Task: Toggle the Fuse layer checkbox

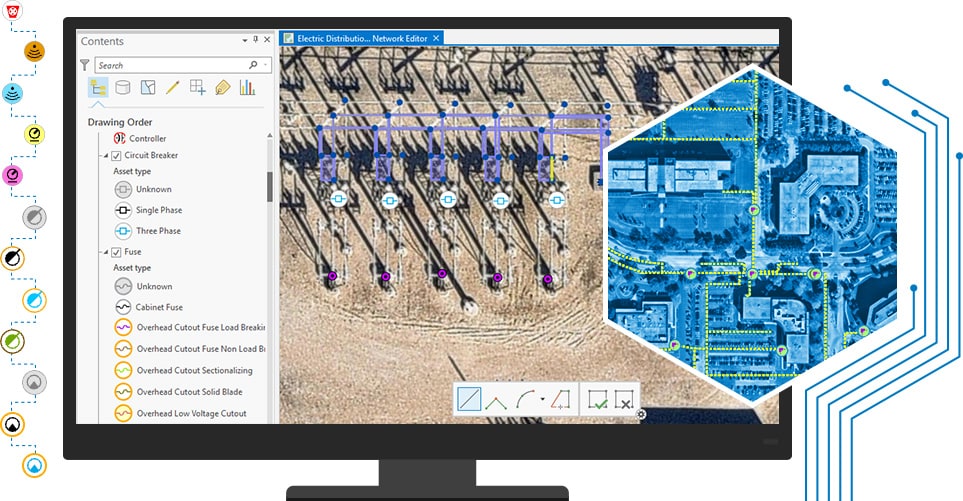Action: 117,252
